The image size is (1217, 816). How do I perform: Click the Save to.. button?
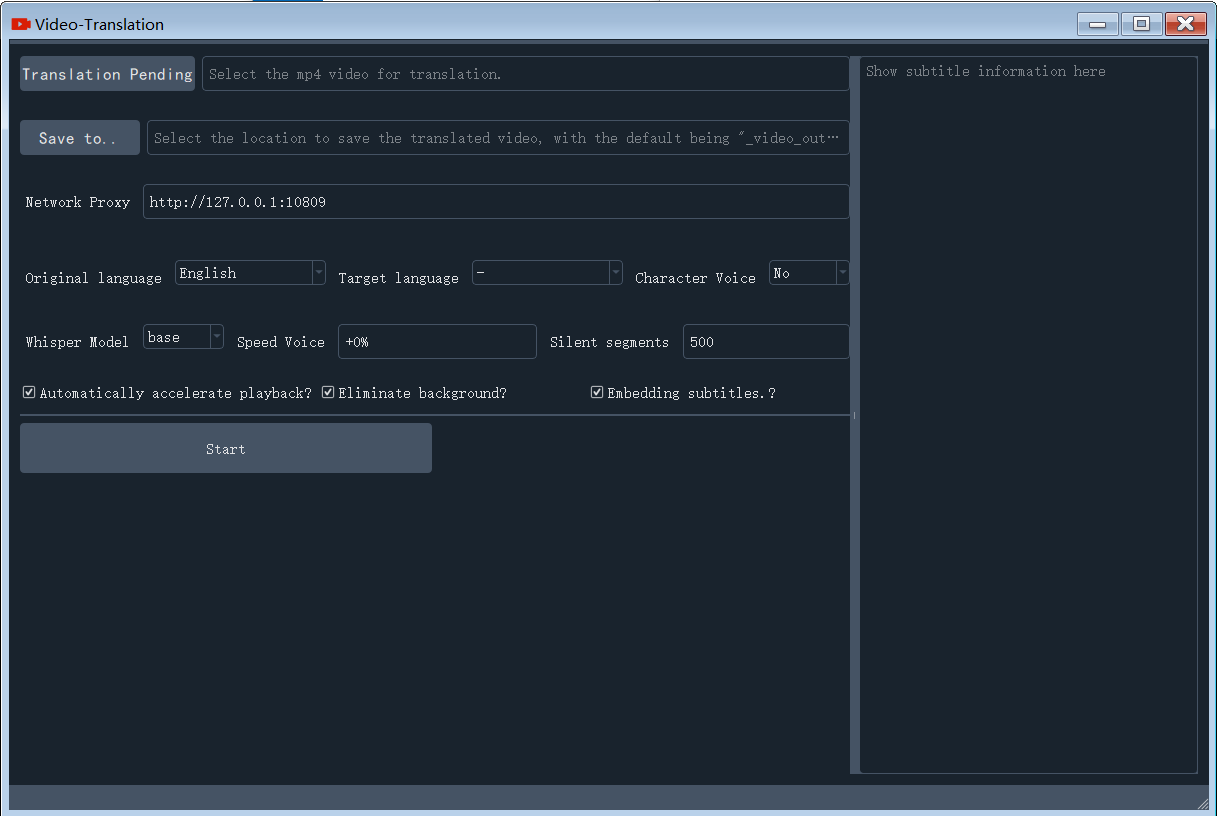80,138
